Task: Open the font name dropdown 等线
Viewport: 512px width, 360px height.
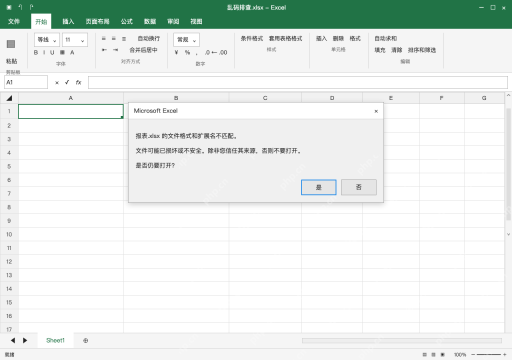Action: click(x=47, y=40)
